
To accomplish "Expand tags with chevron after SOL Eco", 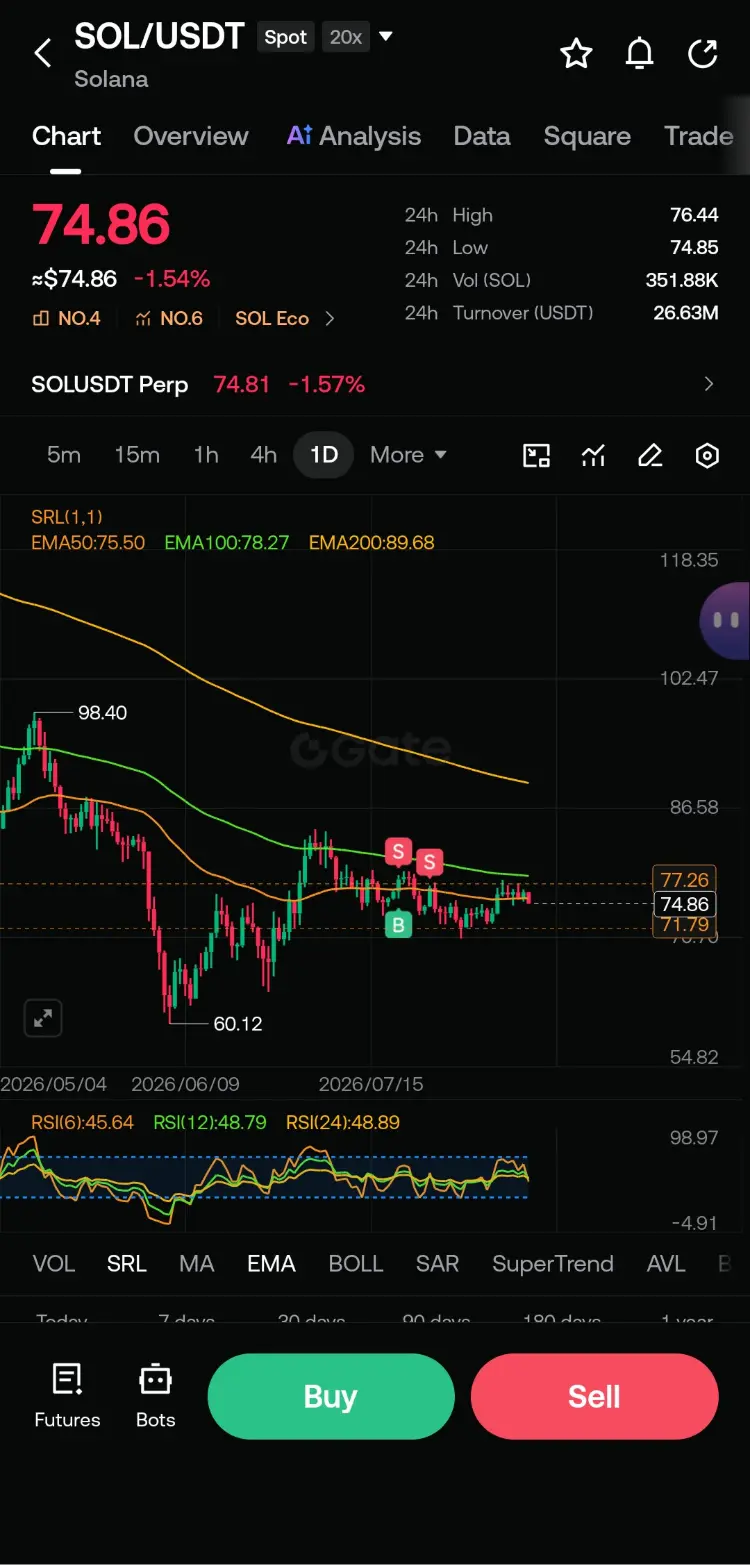I will [330, 319].
